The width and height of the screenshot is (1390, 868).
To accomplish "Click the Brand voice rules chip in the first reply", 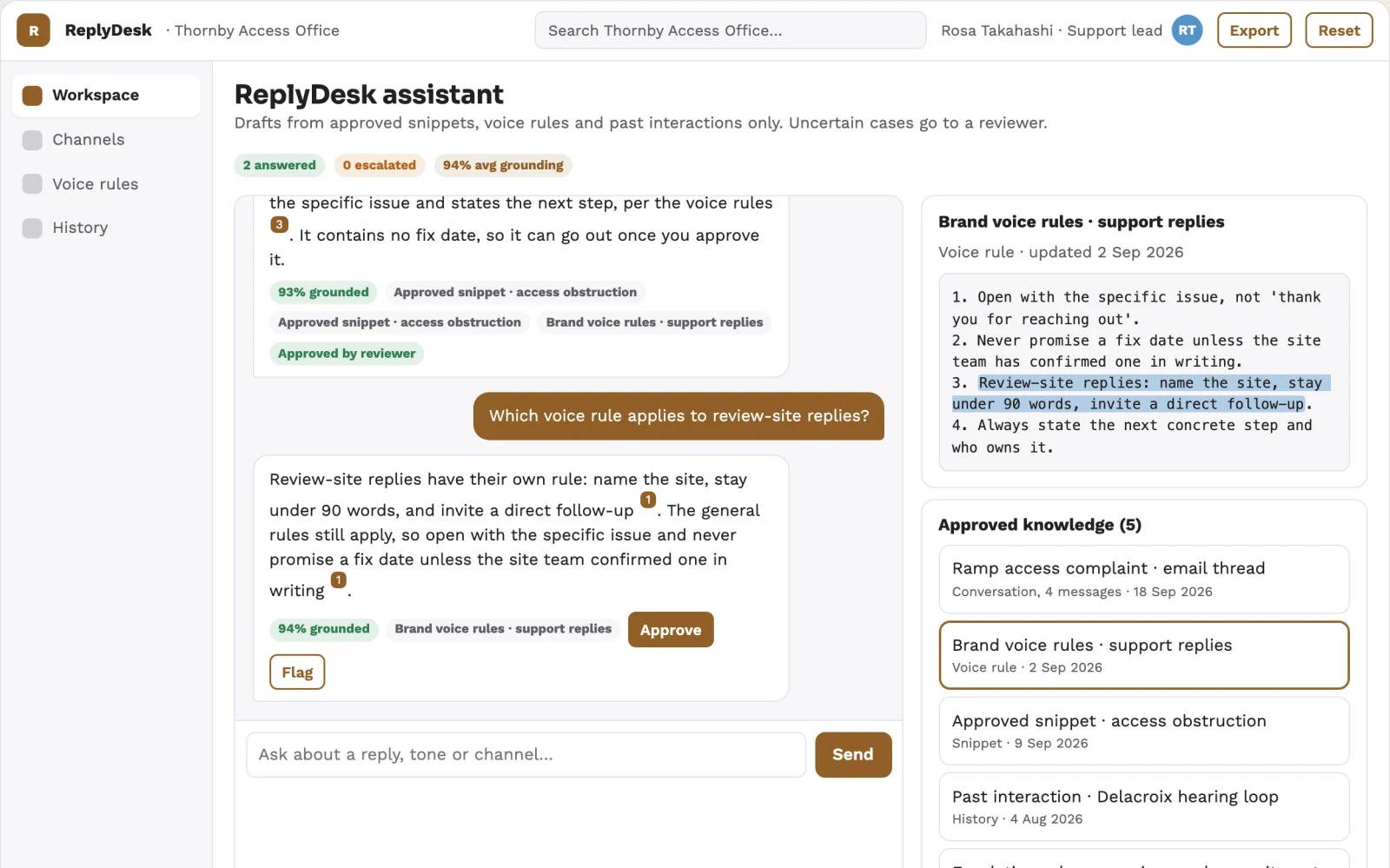I will (654, 322).
